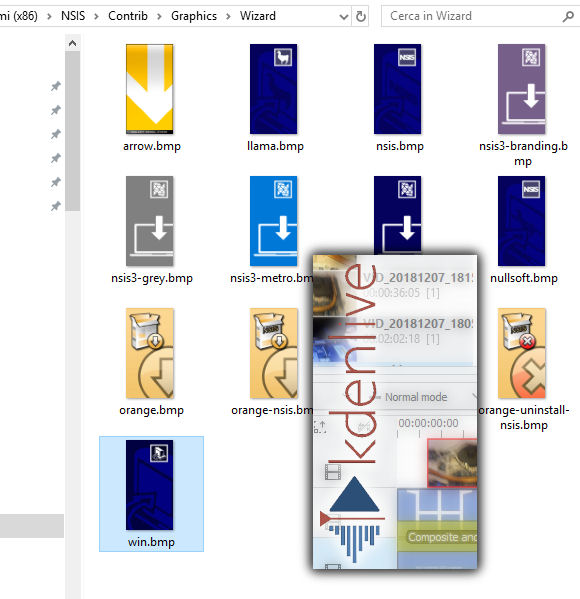
Task: Select the nsis3-grey.bmp file icon
Action: (149, 221)
